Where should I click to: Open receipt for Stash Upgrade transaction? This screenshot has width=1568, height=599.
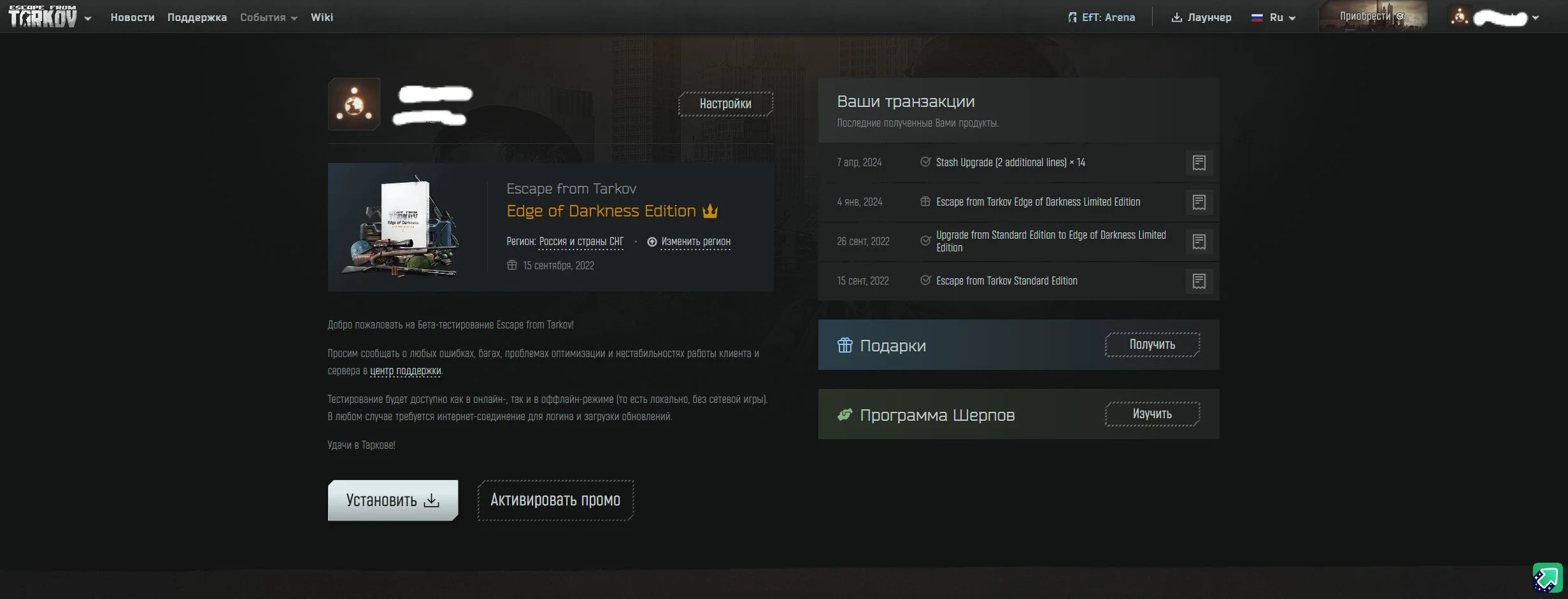1199,163
